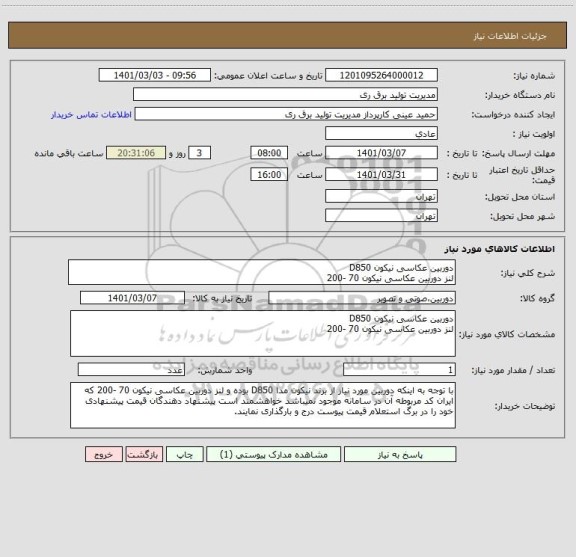Click the نام دستگاه خریدار label

tap(520, 95)
